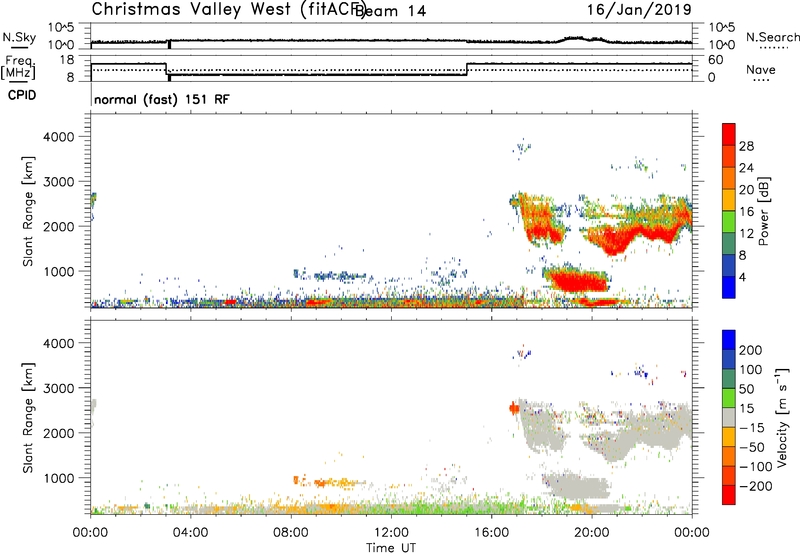
Task: Click the noise bump near 19:30 in N.Sky plot
Action: coord(582,39)
